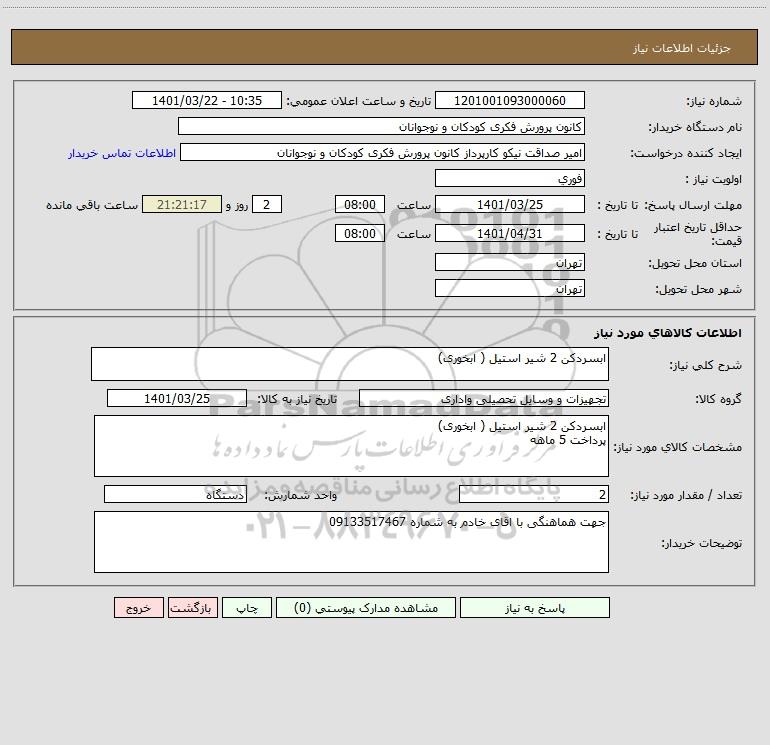Click the مهلت ارسال پاسخ label
This screenshot has width=770, height=745.
(x=693, y=205)
